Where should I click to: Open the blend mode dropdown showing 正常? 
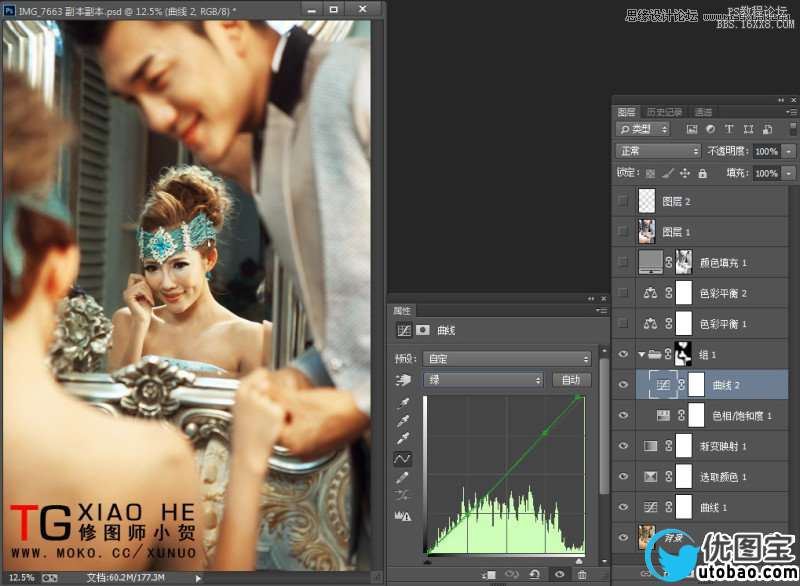click(x=659, y=151)
